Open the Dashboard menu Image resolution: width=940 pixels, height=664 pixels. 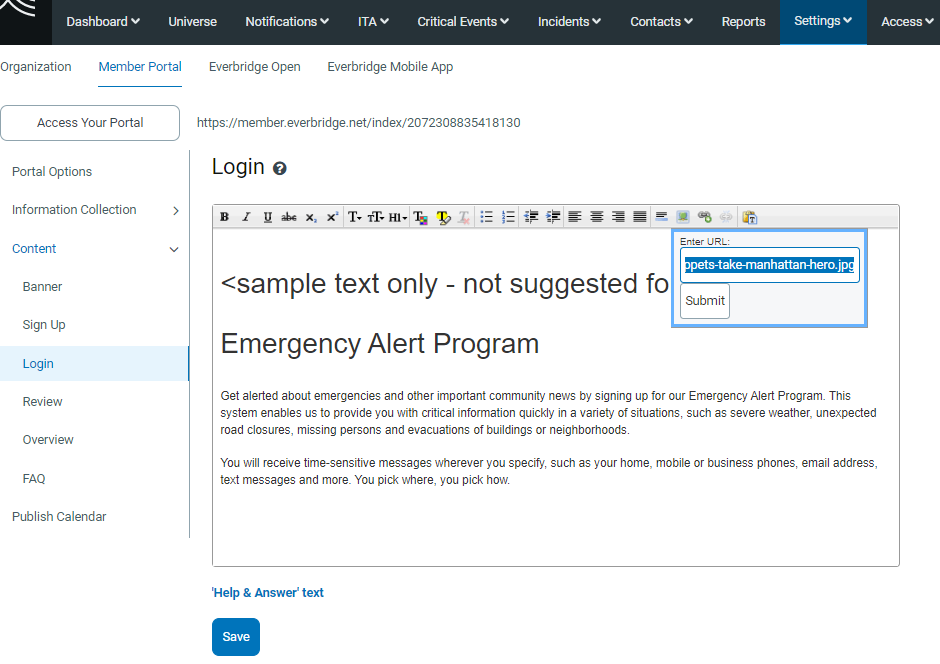point(103,22)
